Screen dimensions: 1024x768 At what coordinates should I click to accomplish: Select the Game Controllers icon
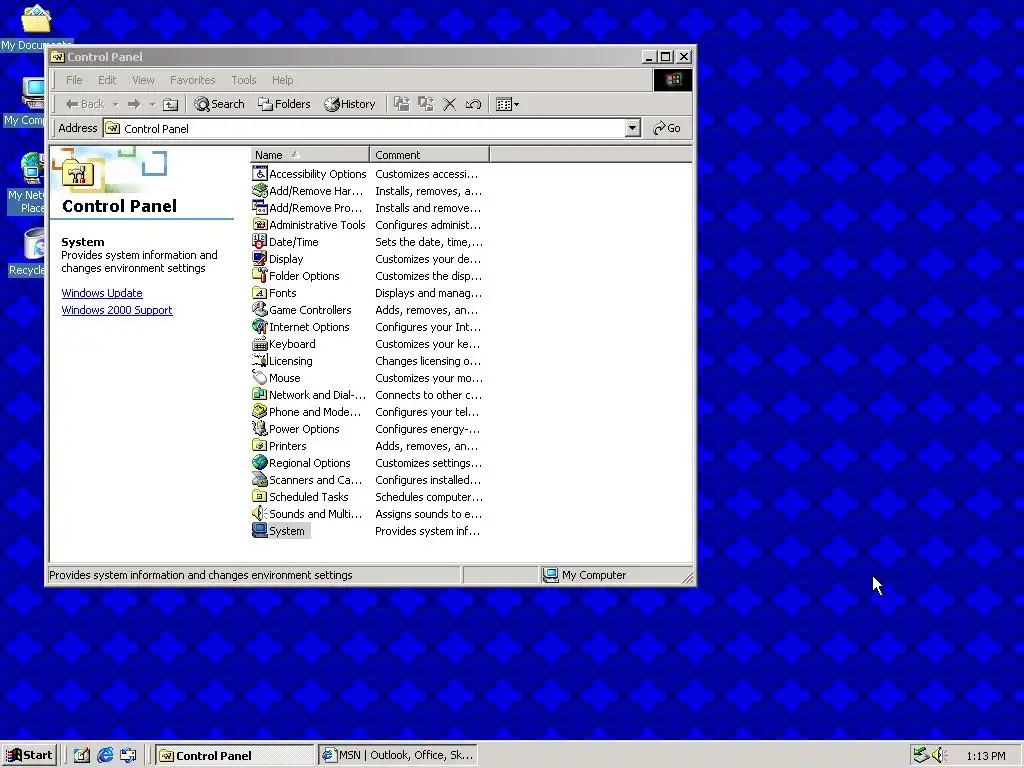coord(260,310)
